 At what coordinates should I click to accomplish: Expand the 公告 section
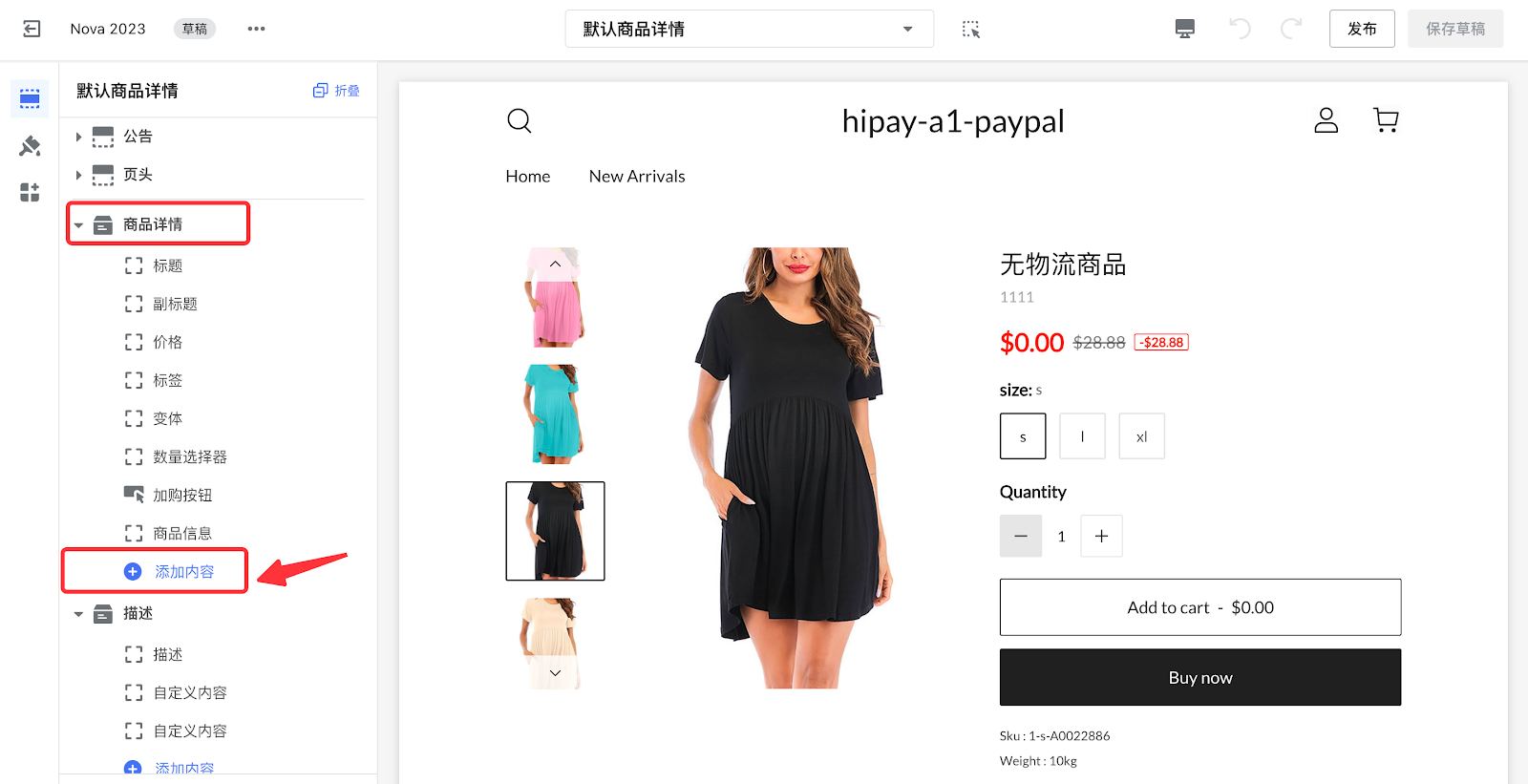coord(78,137)
